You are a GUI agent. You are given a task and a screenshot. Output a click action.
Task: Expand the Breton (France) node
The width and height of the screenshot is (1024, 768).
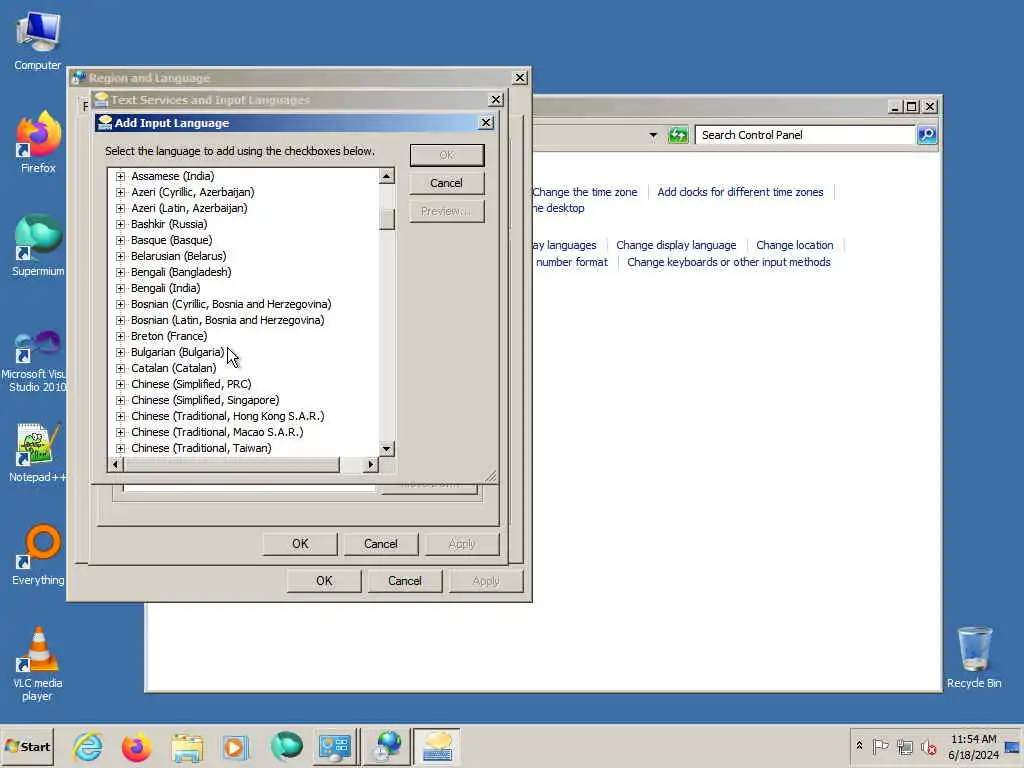coord(120,336)
